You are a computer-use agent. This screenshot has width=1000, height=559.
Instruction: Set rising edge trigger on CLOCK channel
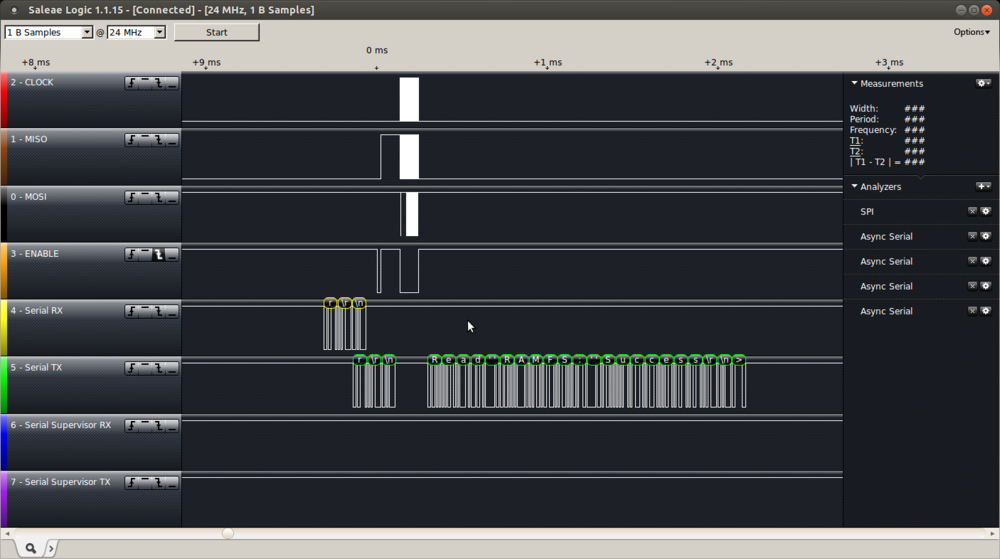coord(132,83)
